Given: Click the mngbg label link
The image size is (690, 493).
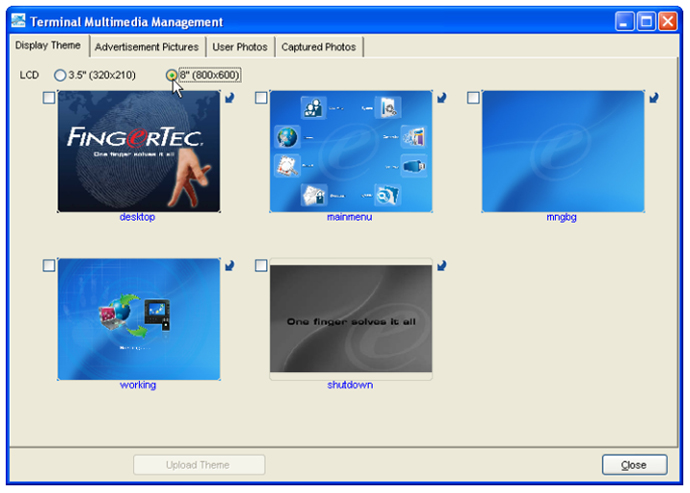Looking at the screenshot, I should point(562,217).
